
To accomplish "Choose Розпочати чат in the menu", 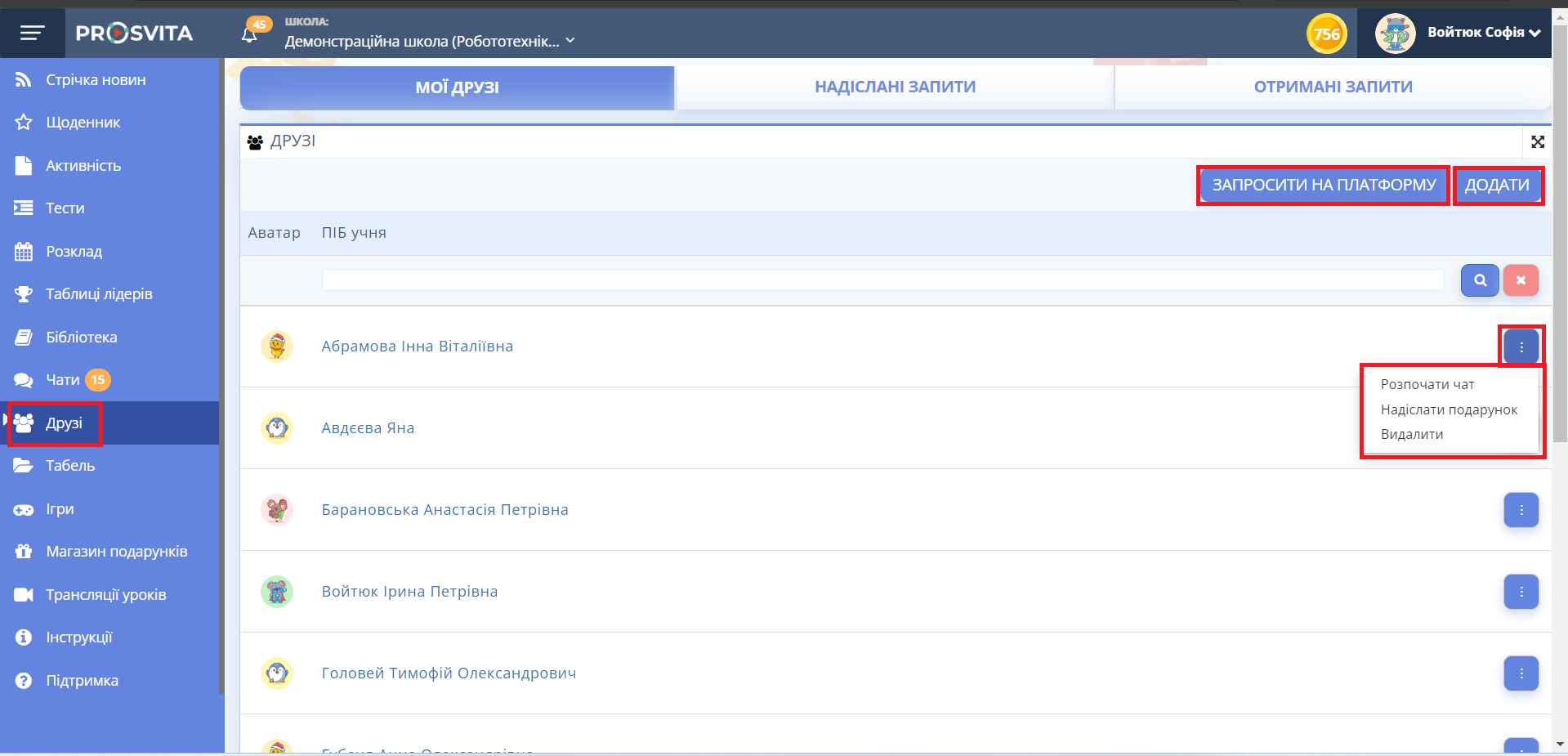I will (1427, 384).
